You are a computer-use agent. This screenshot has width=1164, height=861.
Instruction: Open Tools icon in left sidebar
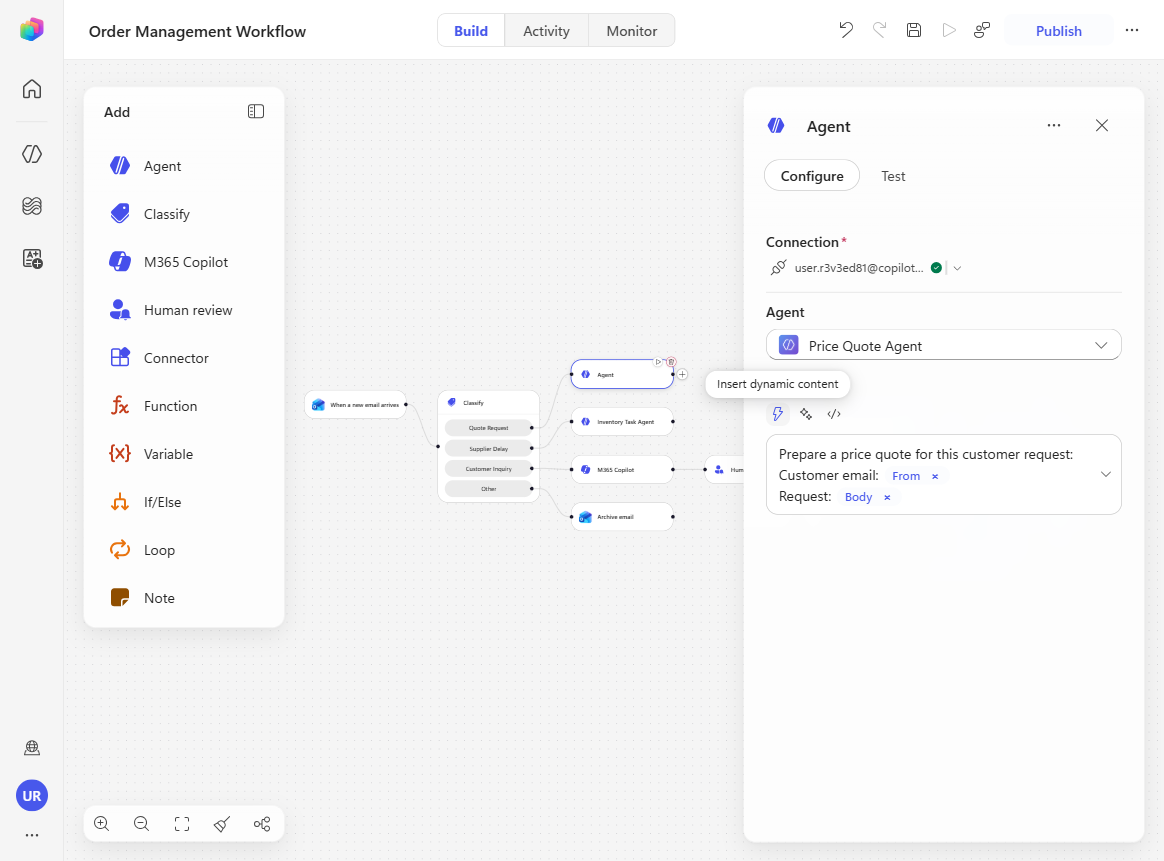click(32, 258)
